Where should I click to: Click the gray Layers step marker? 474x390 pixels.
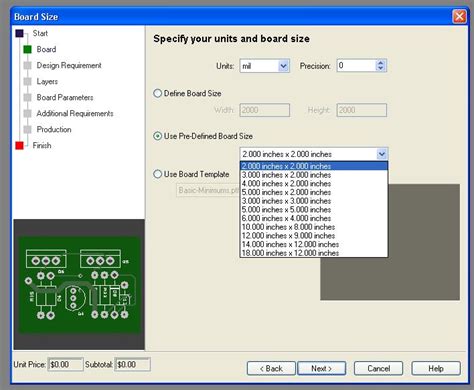(x=27, y=81)
